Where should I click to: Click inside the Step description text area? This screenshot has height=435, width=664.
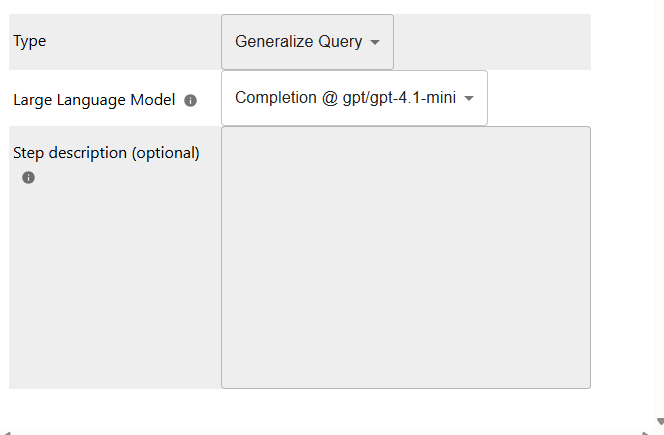405,257
